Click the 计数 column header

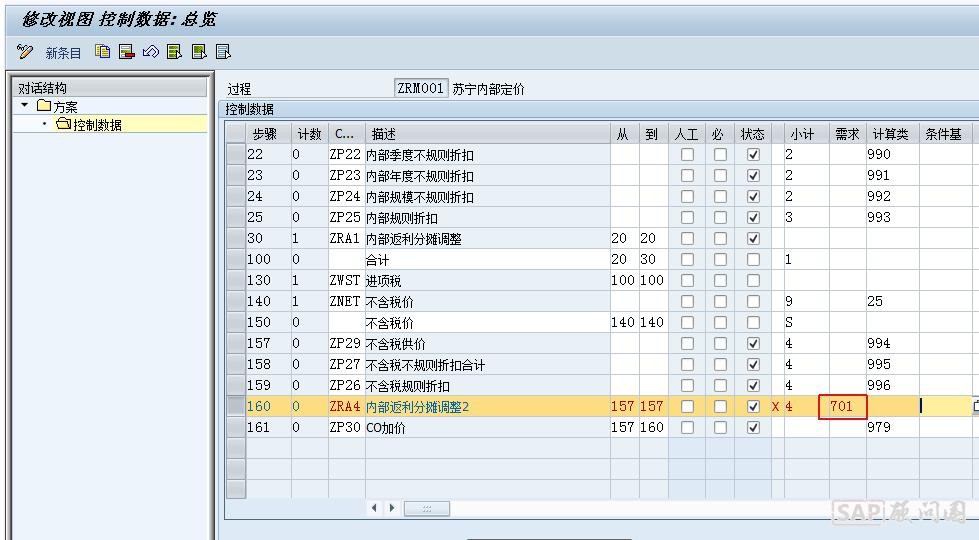coord(310,134)
